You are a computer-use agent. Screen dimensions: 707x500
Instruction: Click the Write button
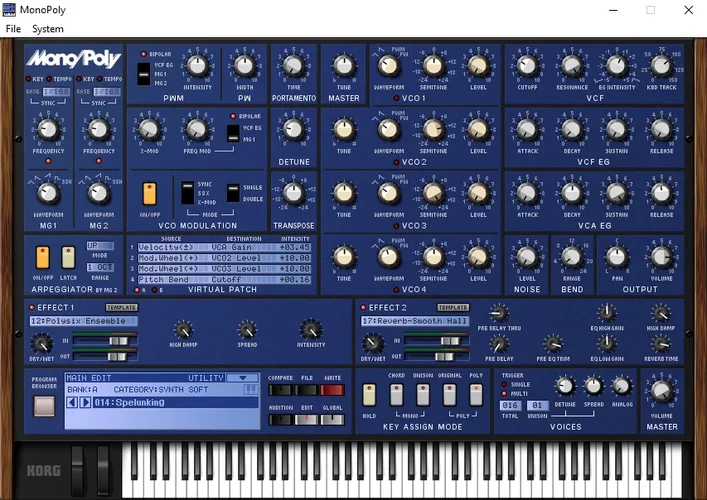(x=332, y=390)
